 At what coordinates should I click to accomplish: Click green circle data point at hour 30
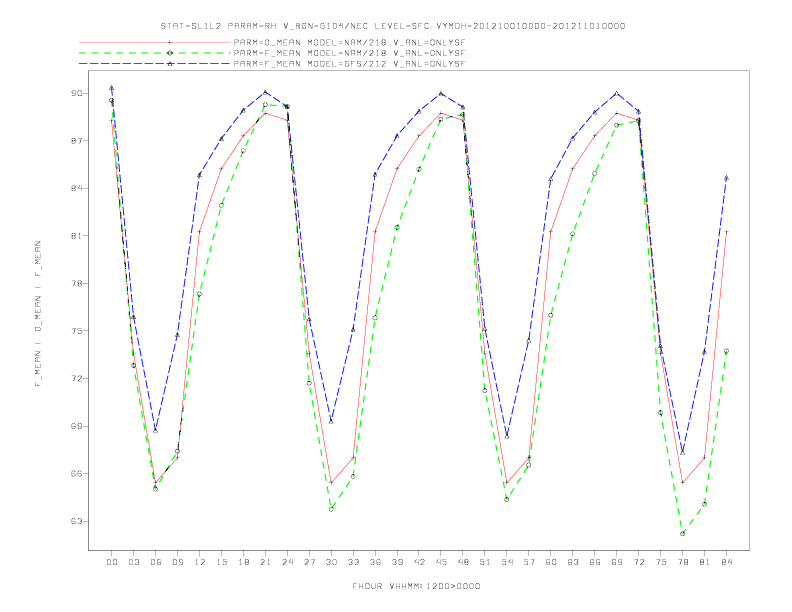pos(331,509)
